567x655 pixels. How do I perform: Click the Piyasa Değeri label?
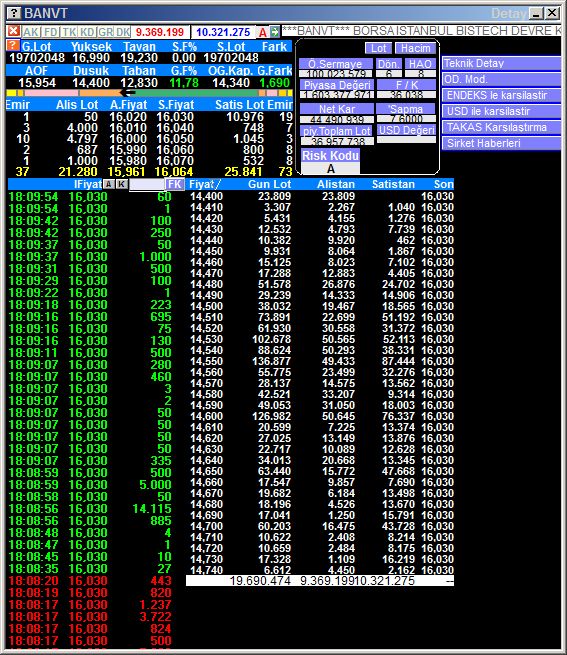click(x=337, y=84)
